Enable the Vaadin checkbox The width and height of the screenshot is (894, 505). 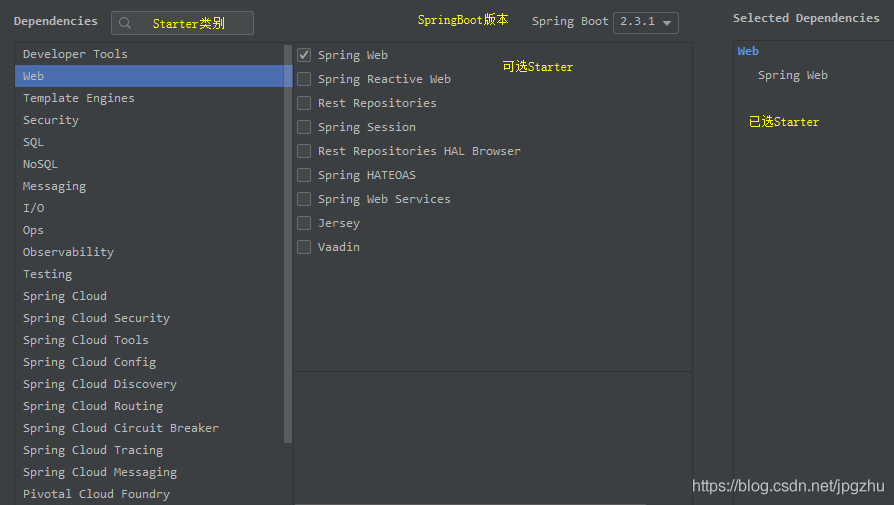point(304,247)
